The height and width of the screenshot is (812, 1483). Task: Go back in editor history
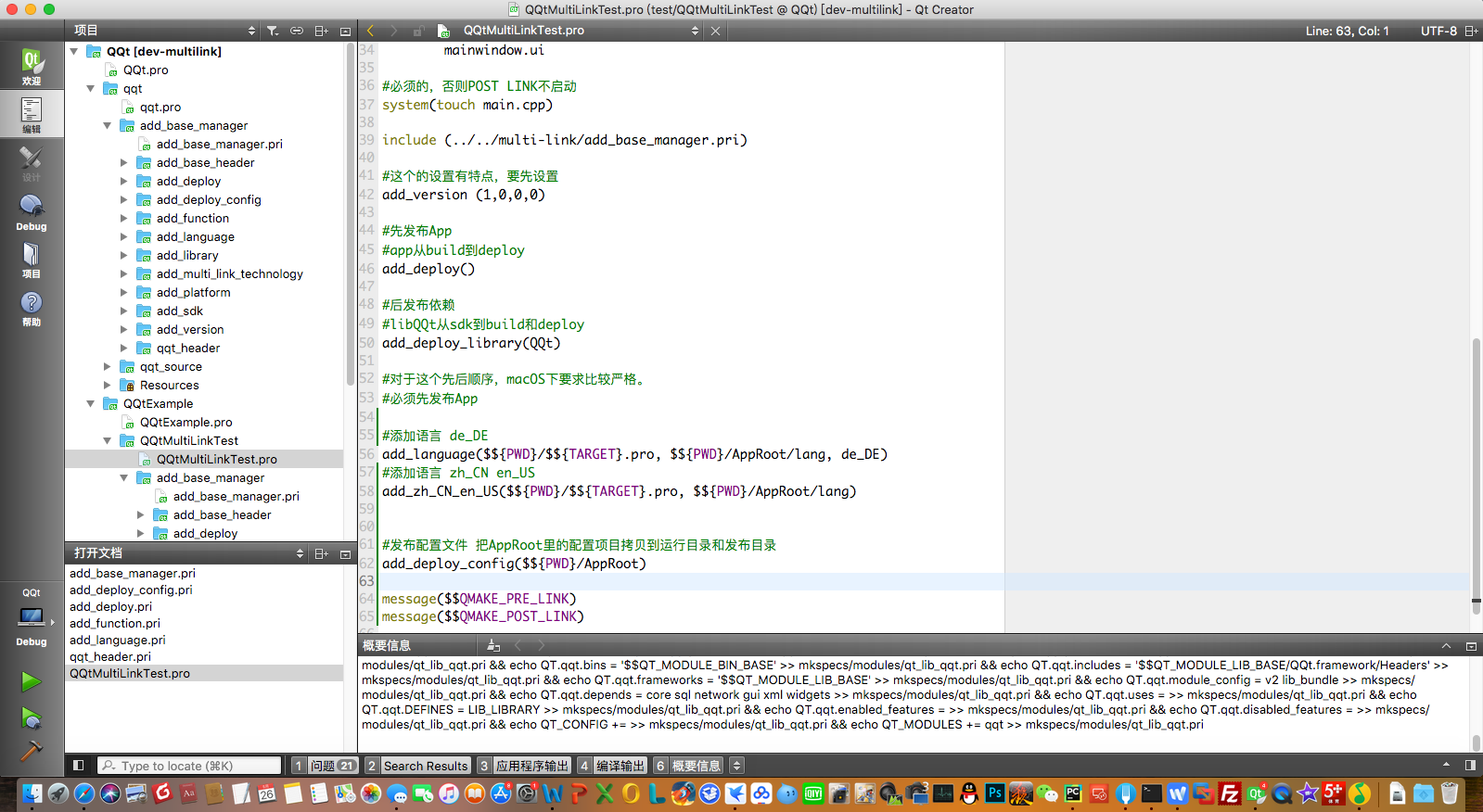(x=371, y=31)
